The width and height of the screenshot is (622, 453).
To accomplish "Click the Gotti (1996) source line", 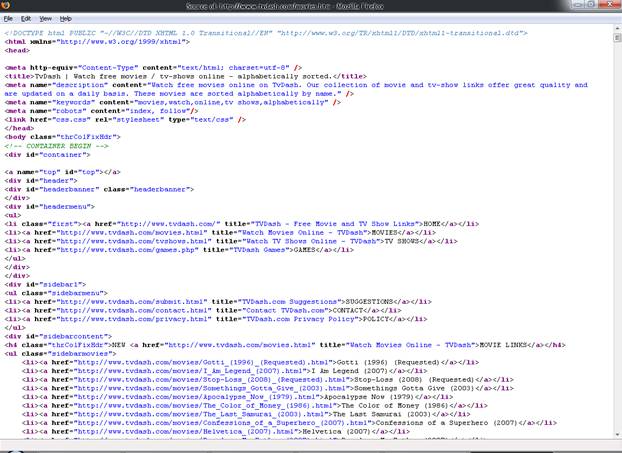I will (x=250, y=362).
